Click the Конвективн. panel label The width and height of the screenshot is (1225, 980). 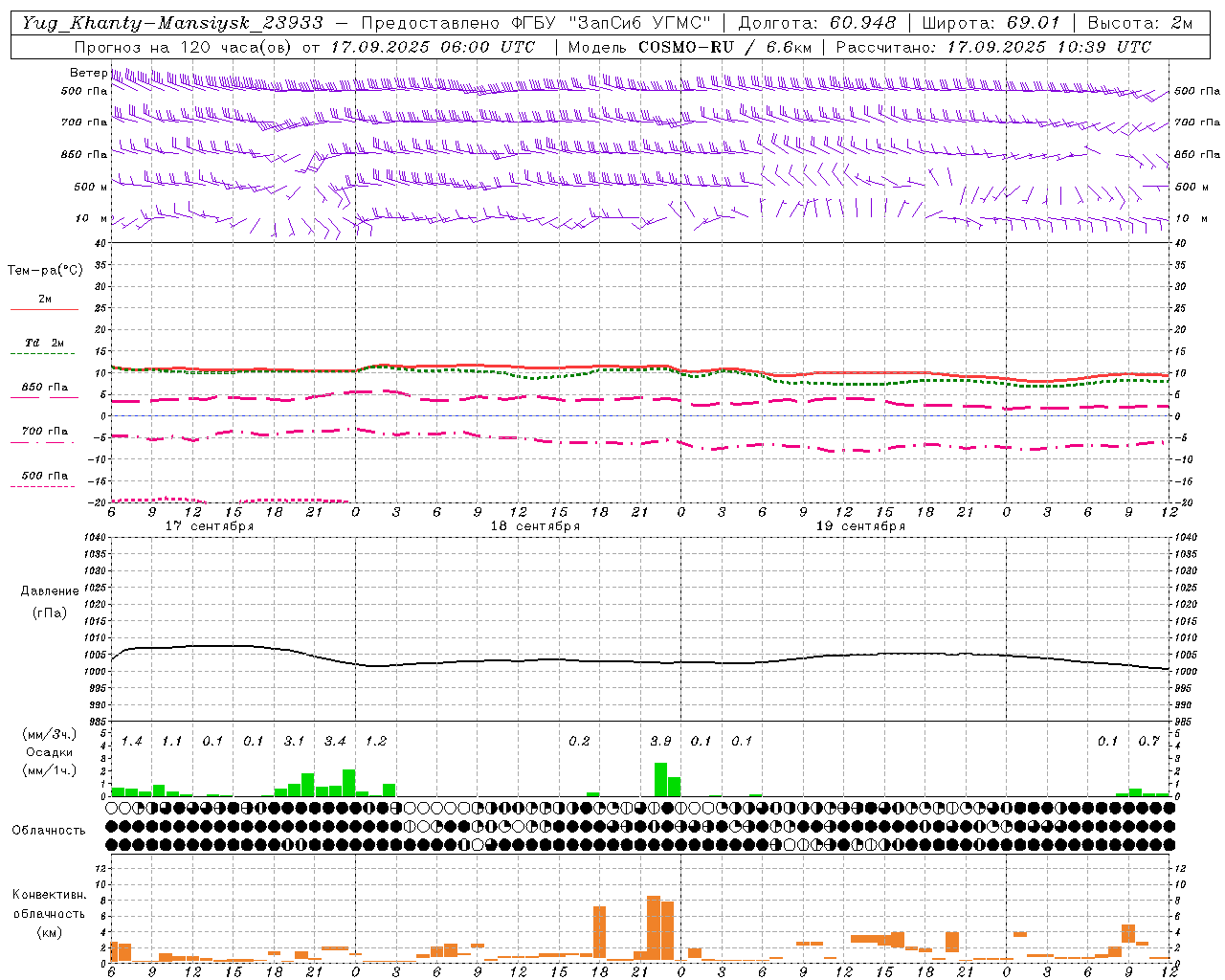click(x=49, y=895)
